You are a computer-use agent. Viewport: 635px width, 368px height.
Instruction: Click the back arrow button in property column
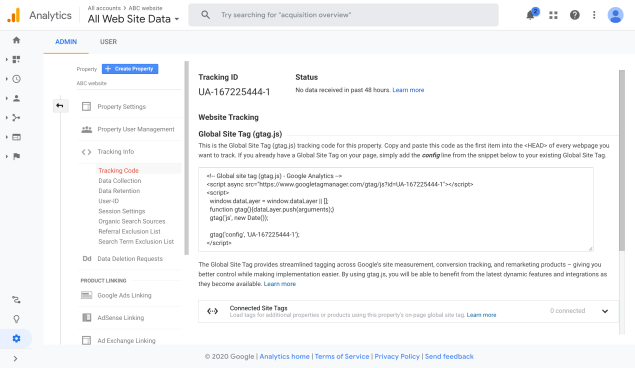click(60, 106)
